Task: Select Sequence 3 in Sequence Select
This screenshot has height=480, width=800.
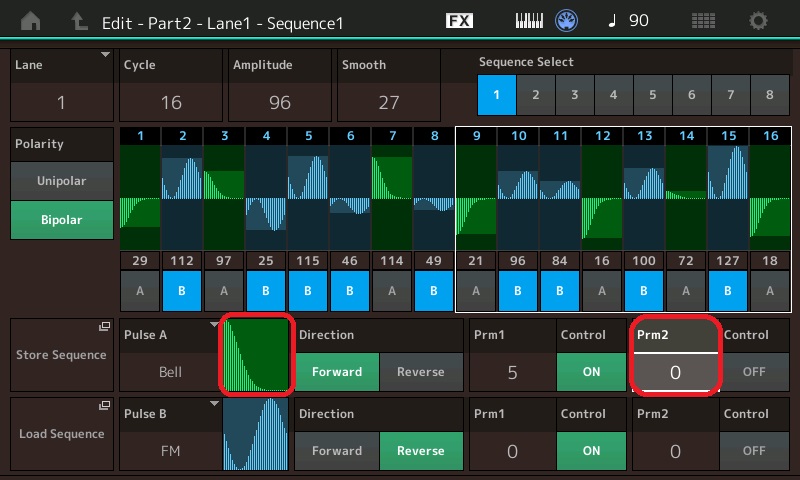Action: click(x=574, y=95)
